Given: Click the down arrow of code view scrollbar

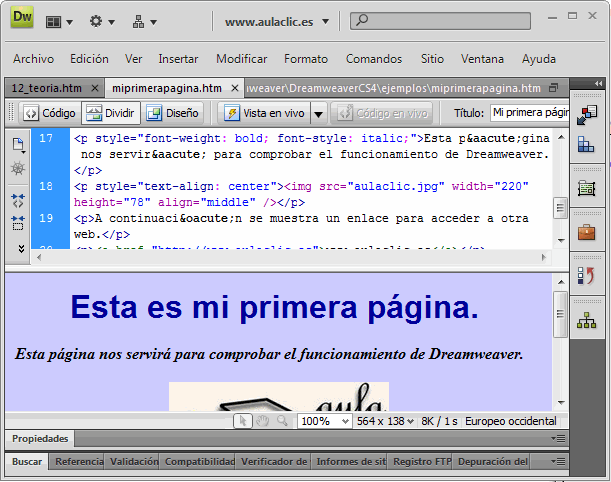Looking at the screenshot, I should pyautogui.click(x=561, y=240).
